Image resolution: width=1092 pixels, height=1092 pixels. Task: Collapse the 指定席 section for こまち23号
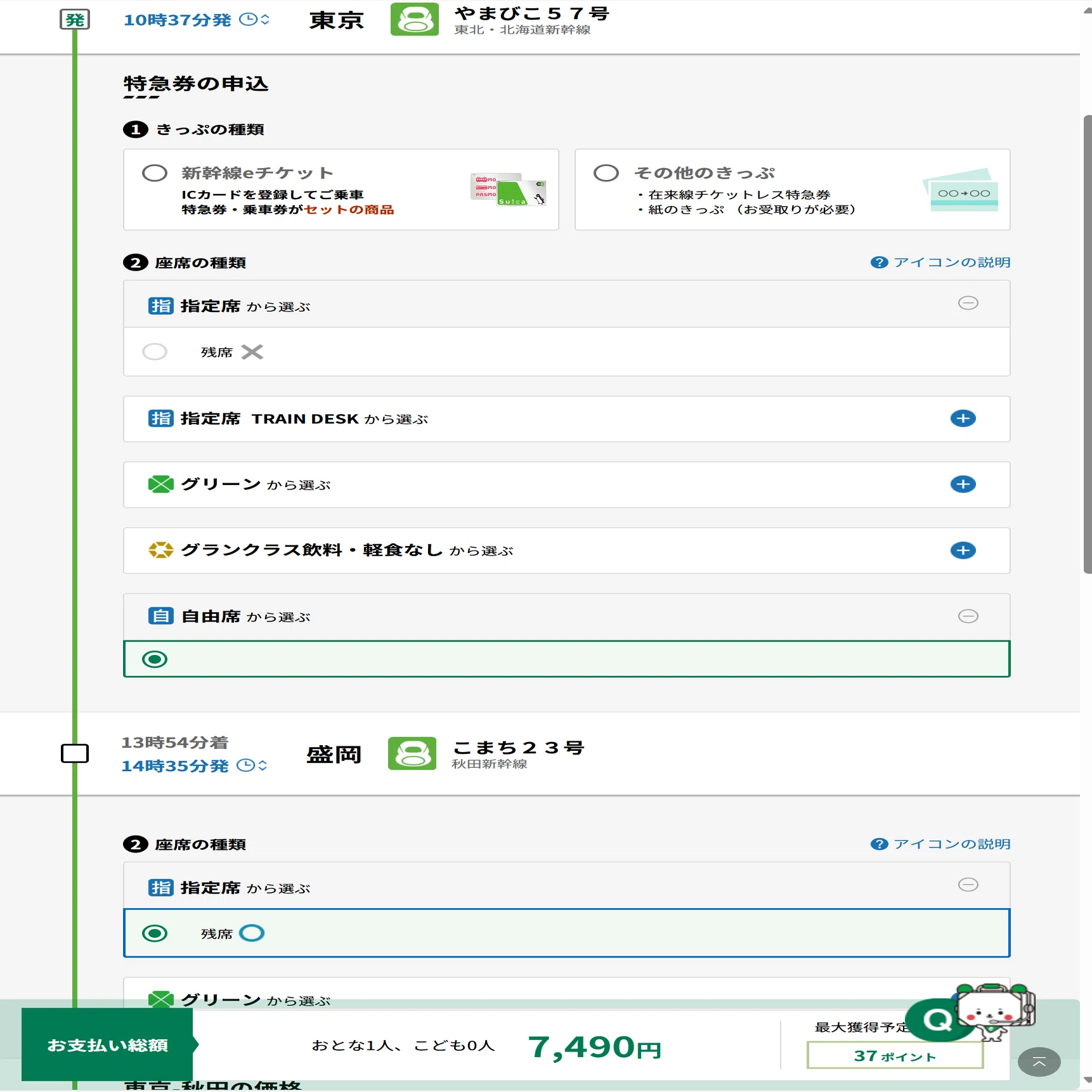click(x=968, y=885)
